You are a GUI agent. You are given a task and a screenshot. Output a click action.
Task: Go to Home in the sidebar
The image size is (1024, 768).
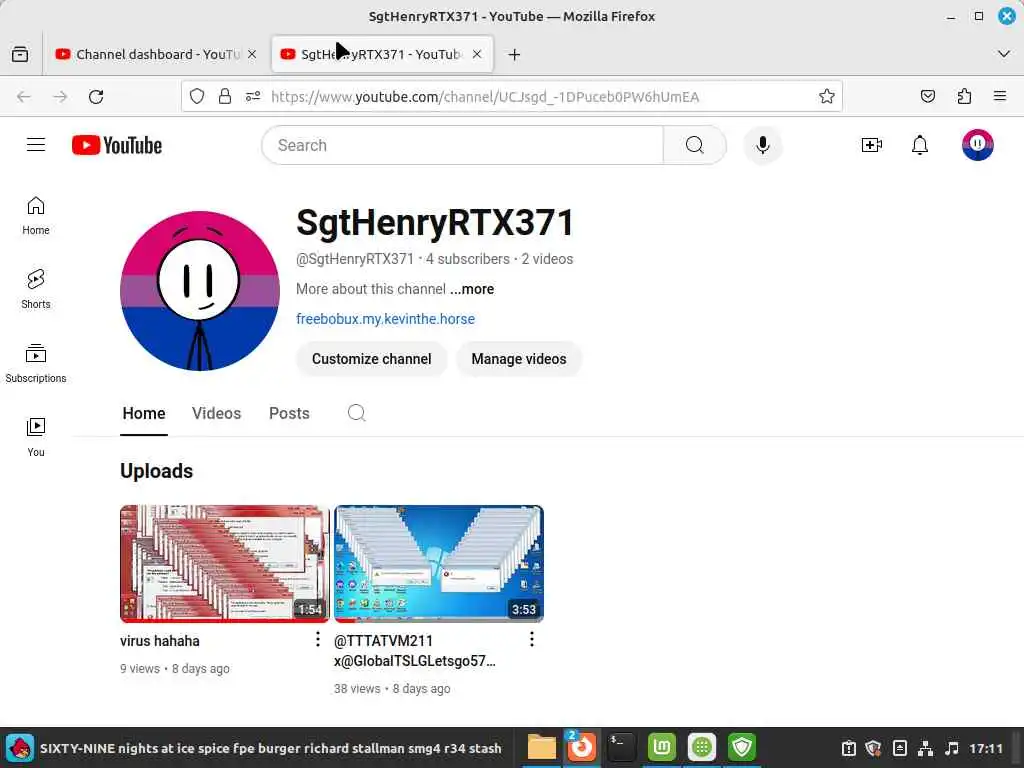[x=36, y=216]
